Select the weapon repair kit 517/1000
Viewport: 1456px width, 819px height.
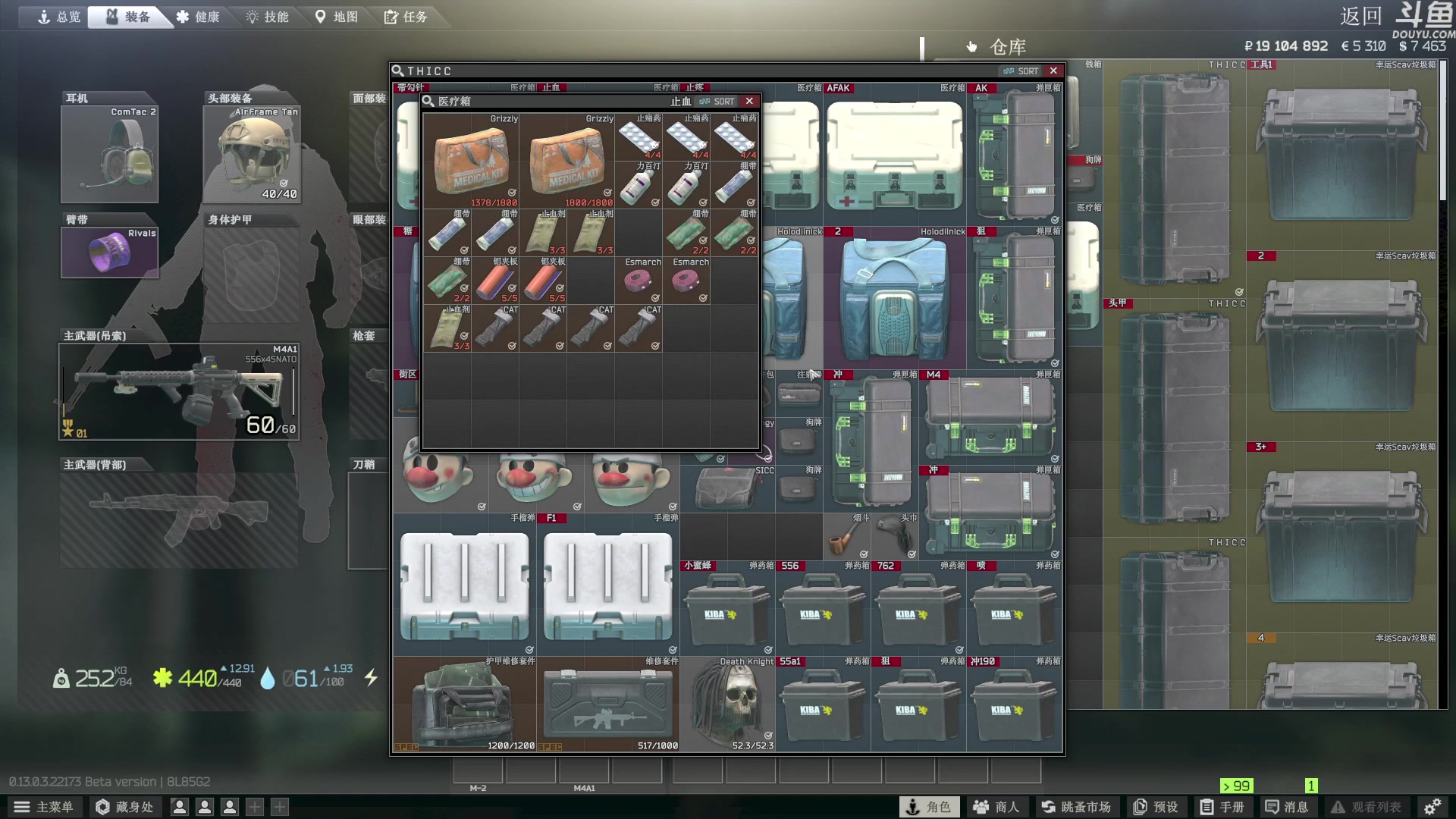tap(608, 704)
